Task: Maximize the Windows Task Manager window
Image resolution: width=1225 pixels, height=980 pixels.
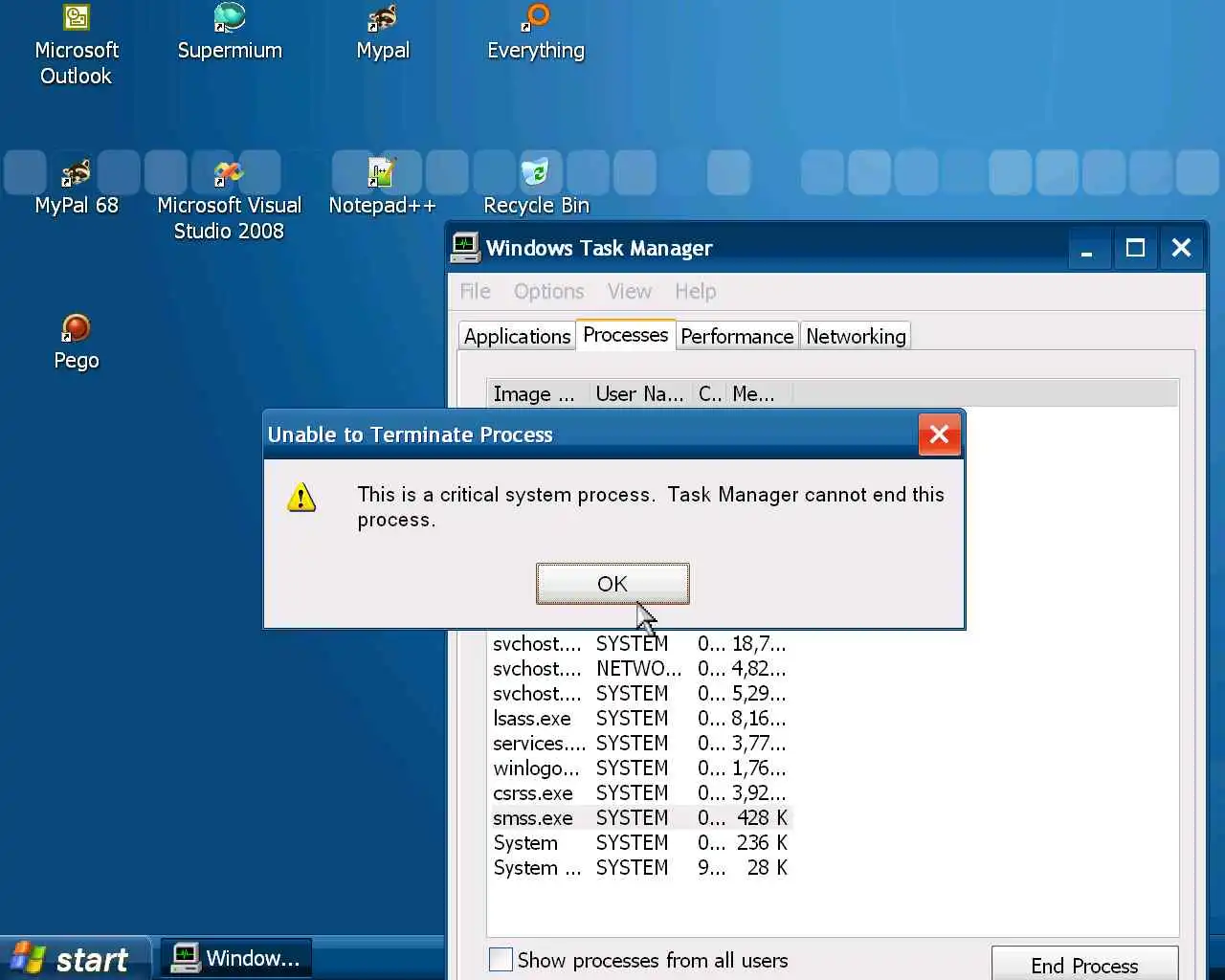Action: [x=1135, y=249]
